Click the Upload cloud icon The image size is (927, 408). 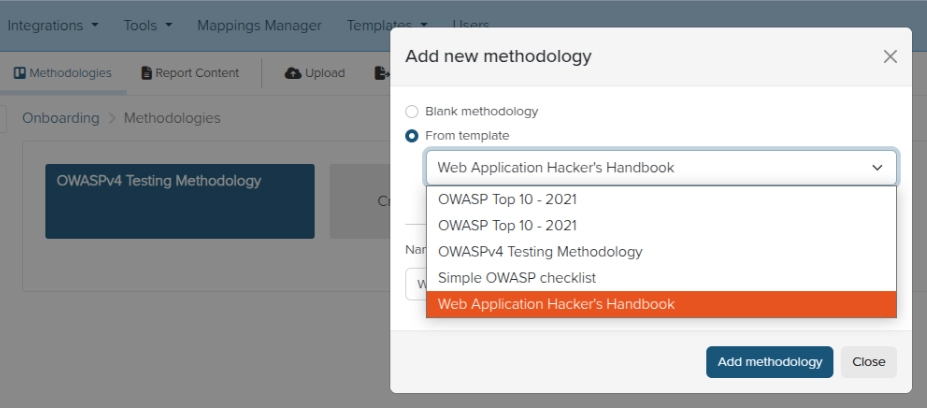[293, 73]
